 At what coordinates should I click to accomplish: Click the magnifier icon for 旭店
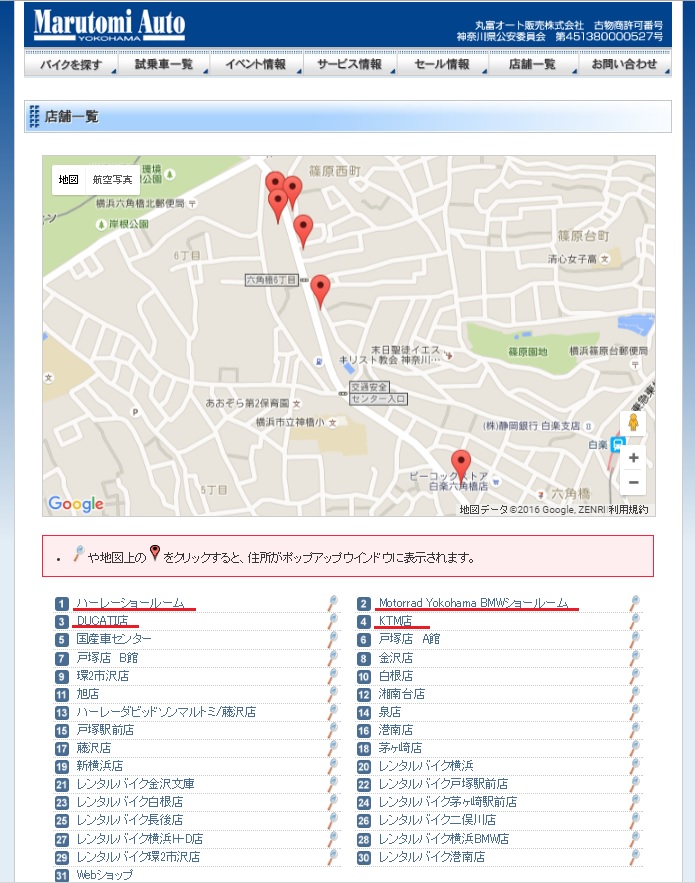pos(333,693)
